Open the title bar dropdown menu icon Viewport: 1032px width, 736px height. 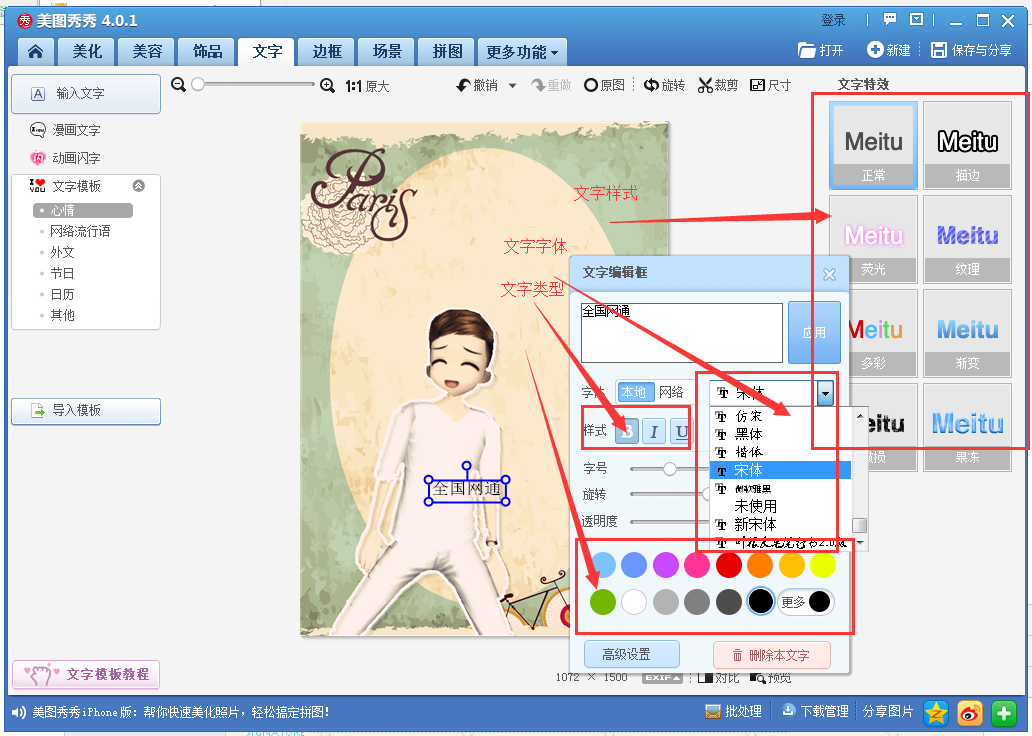(x=916, y=20)
